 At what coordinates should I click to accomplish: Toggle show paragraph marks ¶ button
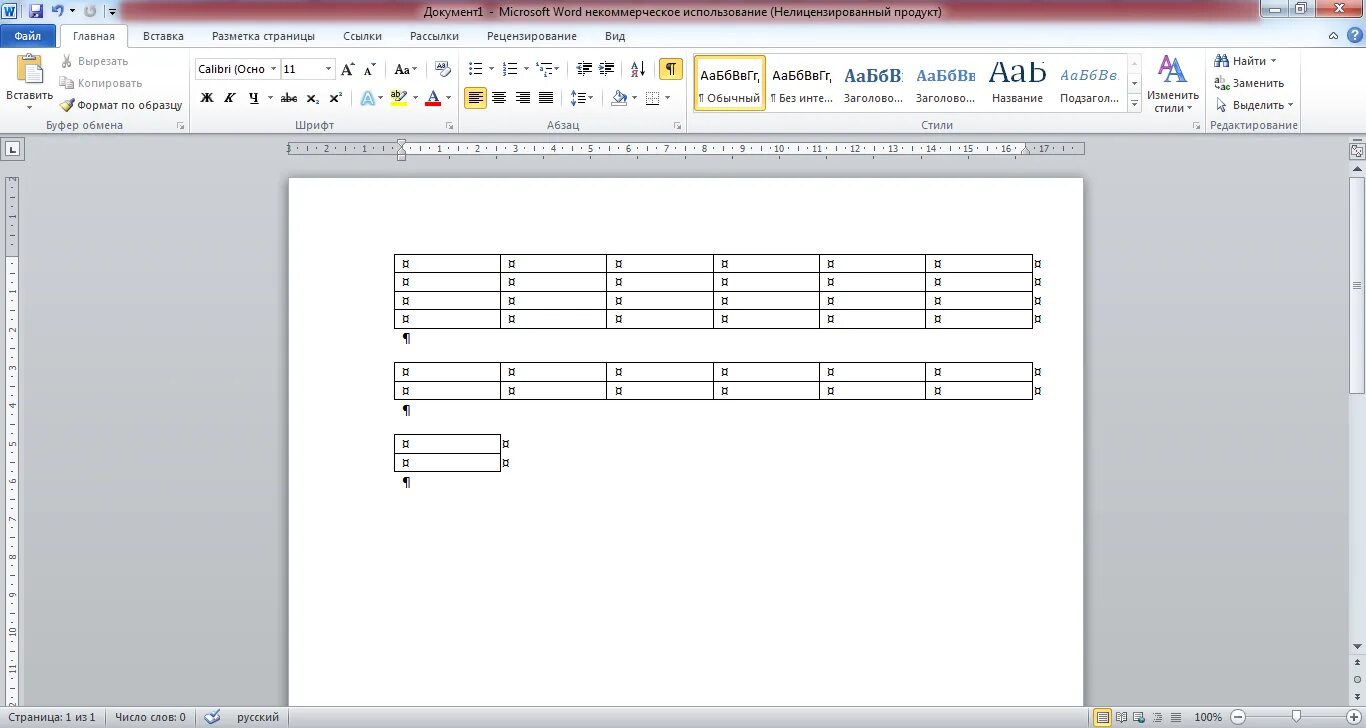point(670,69)
